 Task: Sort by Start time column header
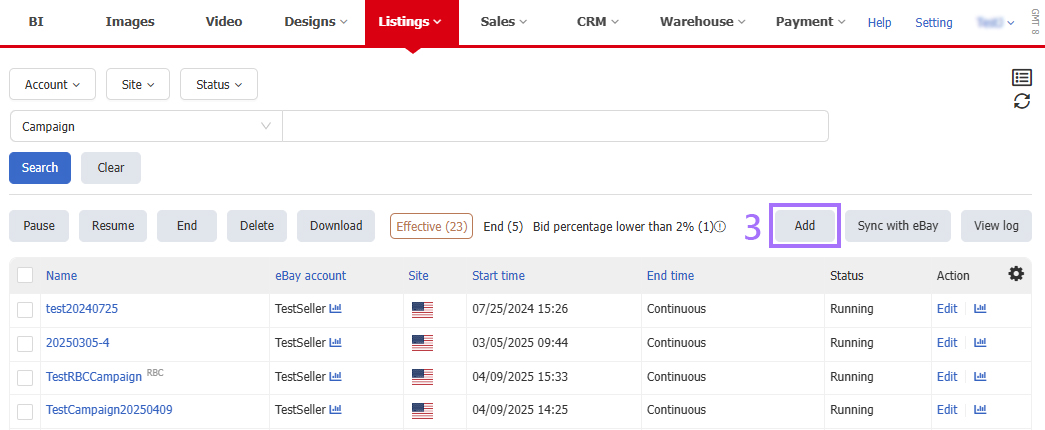[498, 275]
